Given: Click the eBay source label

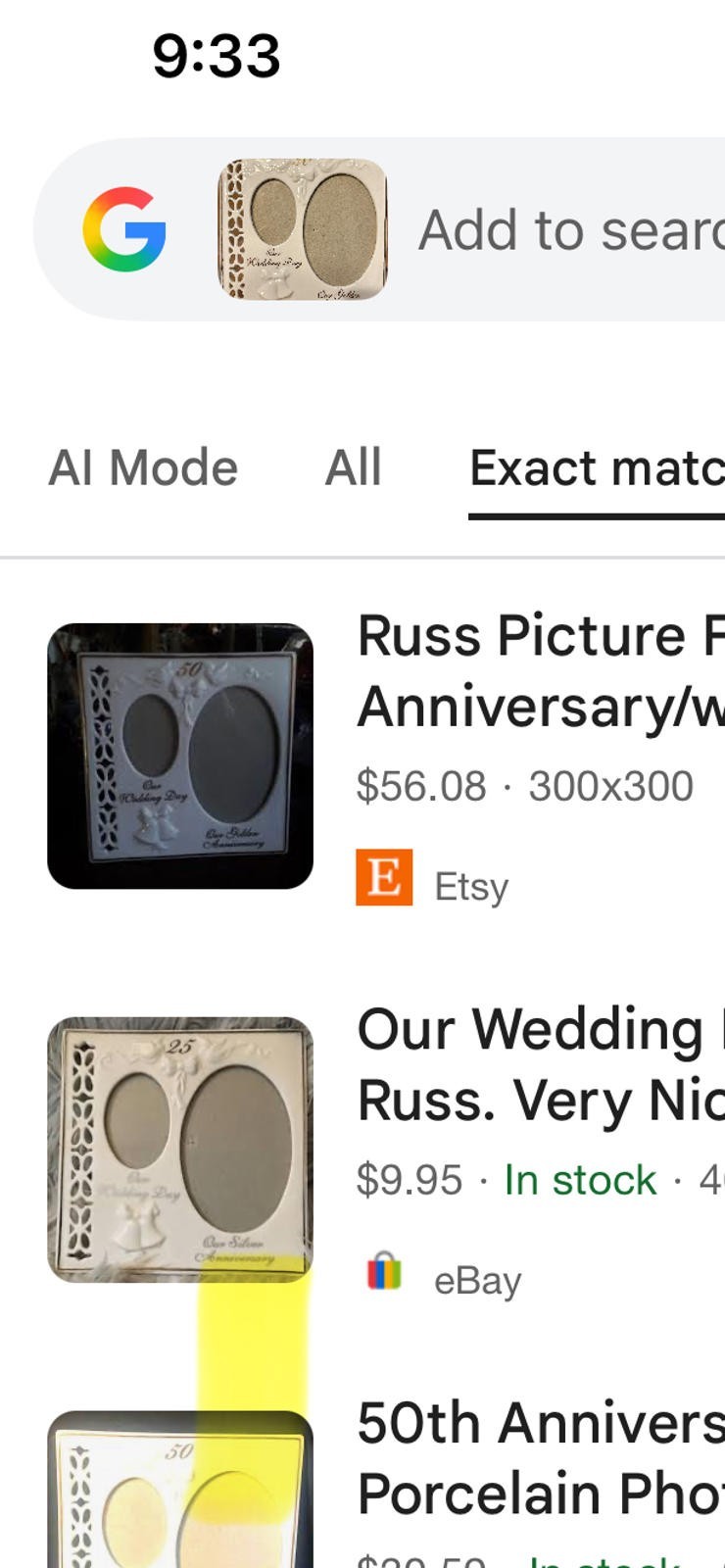Looking at the screenshot, I should coord(477,1281).
